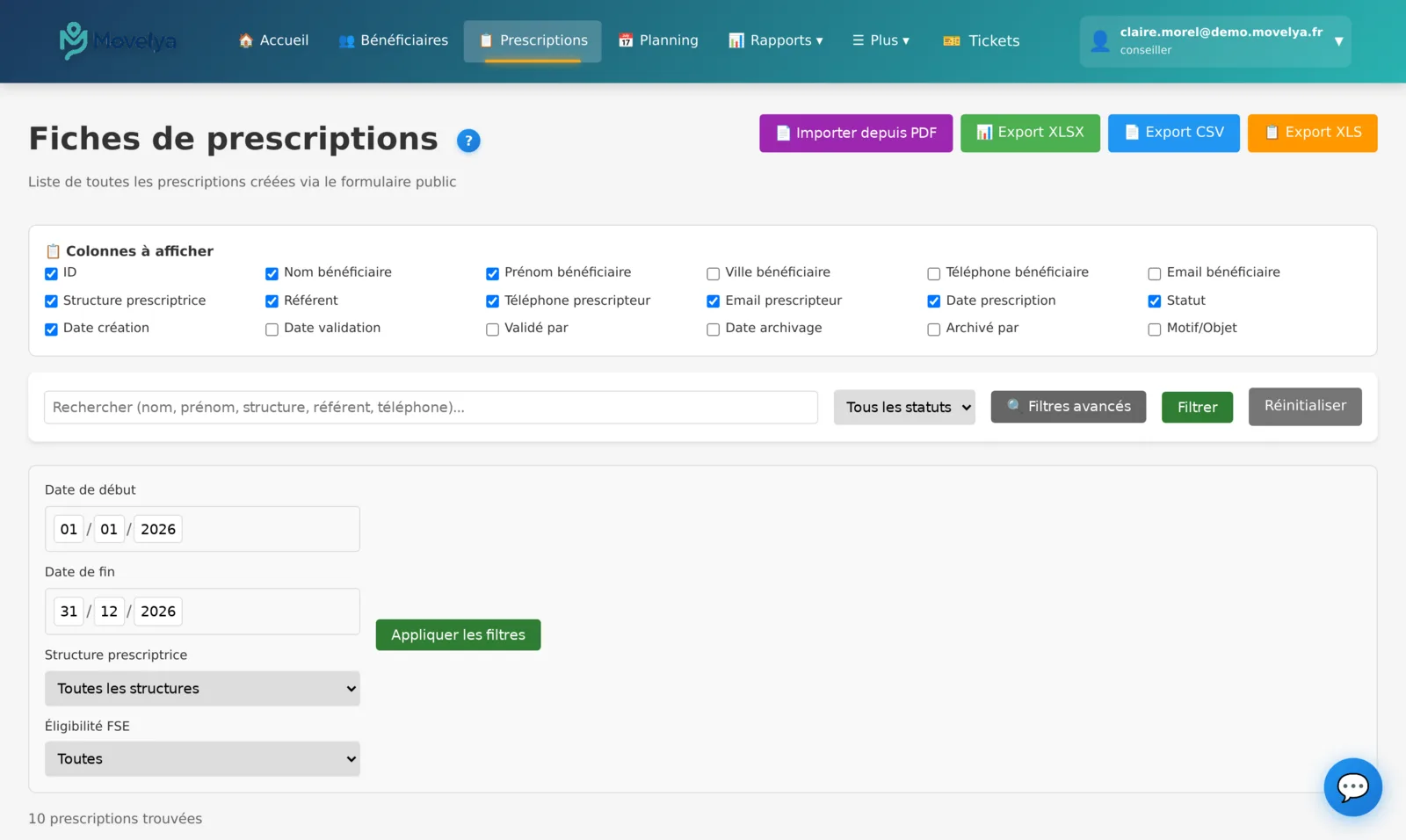Screen dimensions: 1406x840
Task: Enable Archivé par column
Action: pos(933,329)
